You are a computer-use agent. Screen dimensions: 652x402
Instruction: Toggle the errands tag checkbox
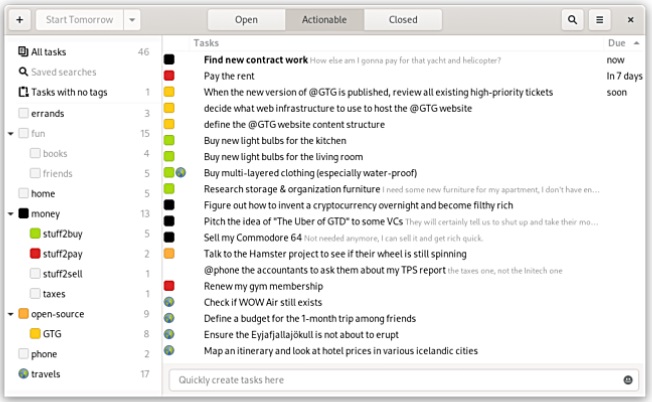pos(24,113)
